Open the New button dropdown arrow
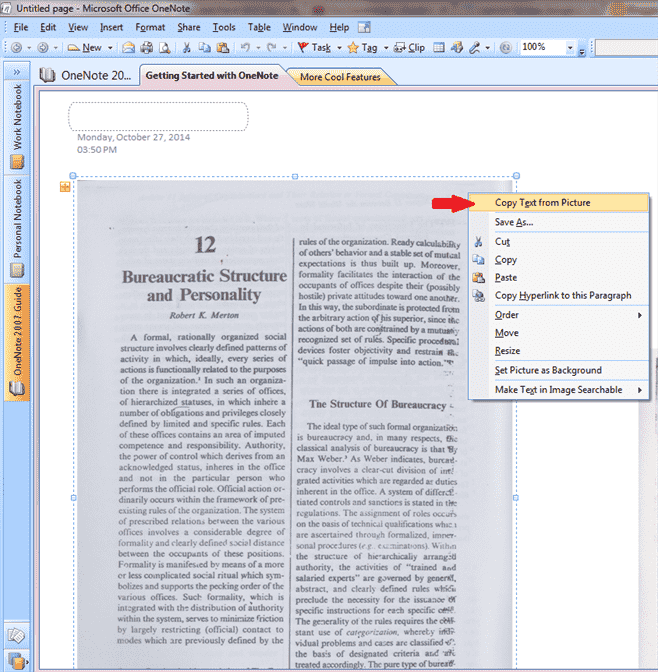Screen dimensions: 658x672 click(110, 48)
